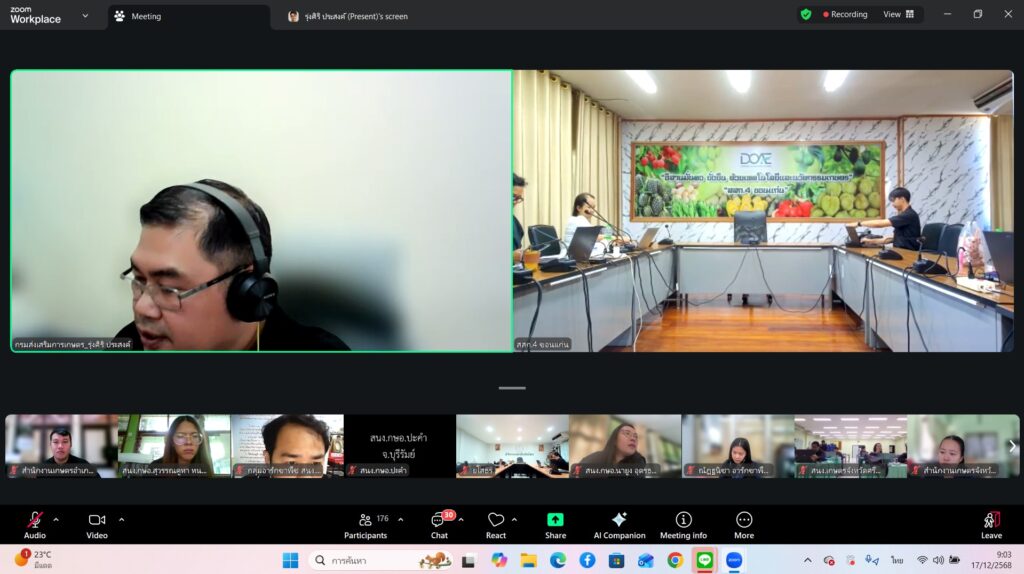Show next page of participant thumbnails
Screen dimensions: 1024x574
pos(1012,446)
